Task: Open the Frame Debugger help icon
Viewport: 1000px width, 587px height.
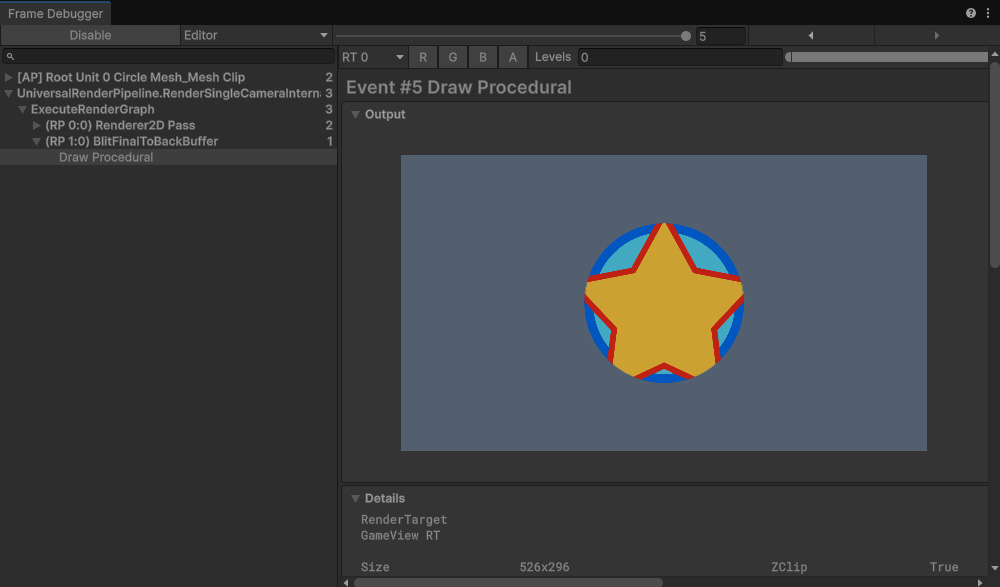Action: tap(970, 13)
